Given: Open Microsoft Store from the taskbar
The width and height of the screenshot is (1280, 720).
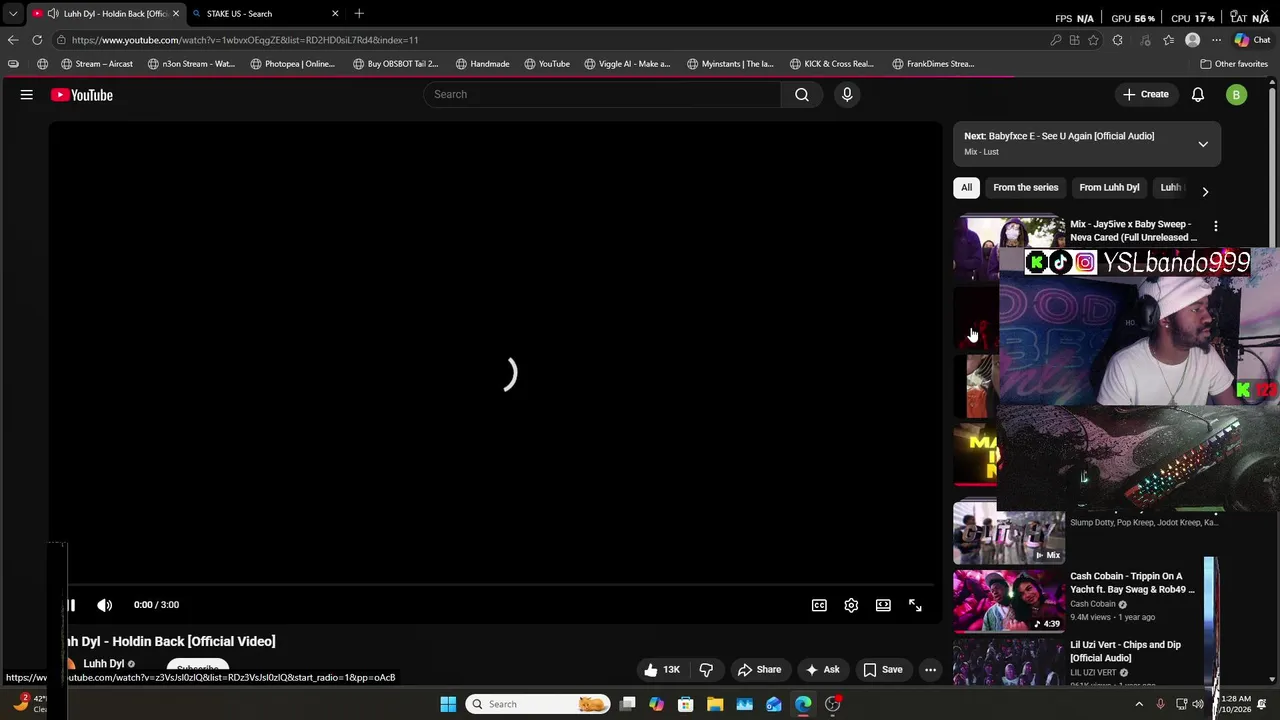Looking at the screenshot, I should [686, 704].
